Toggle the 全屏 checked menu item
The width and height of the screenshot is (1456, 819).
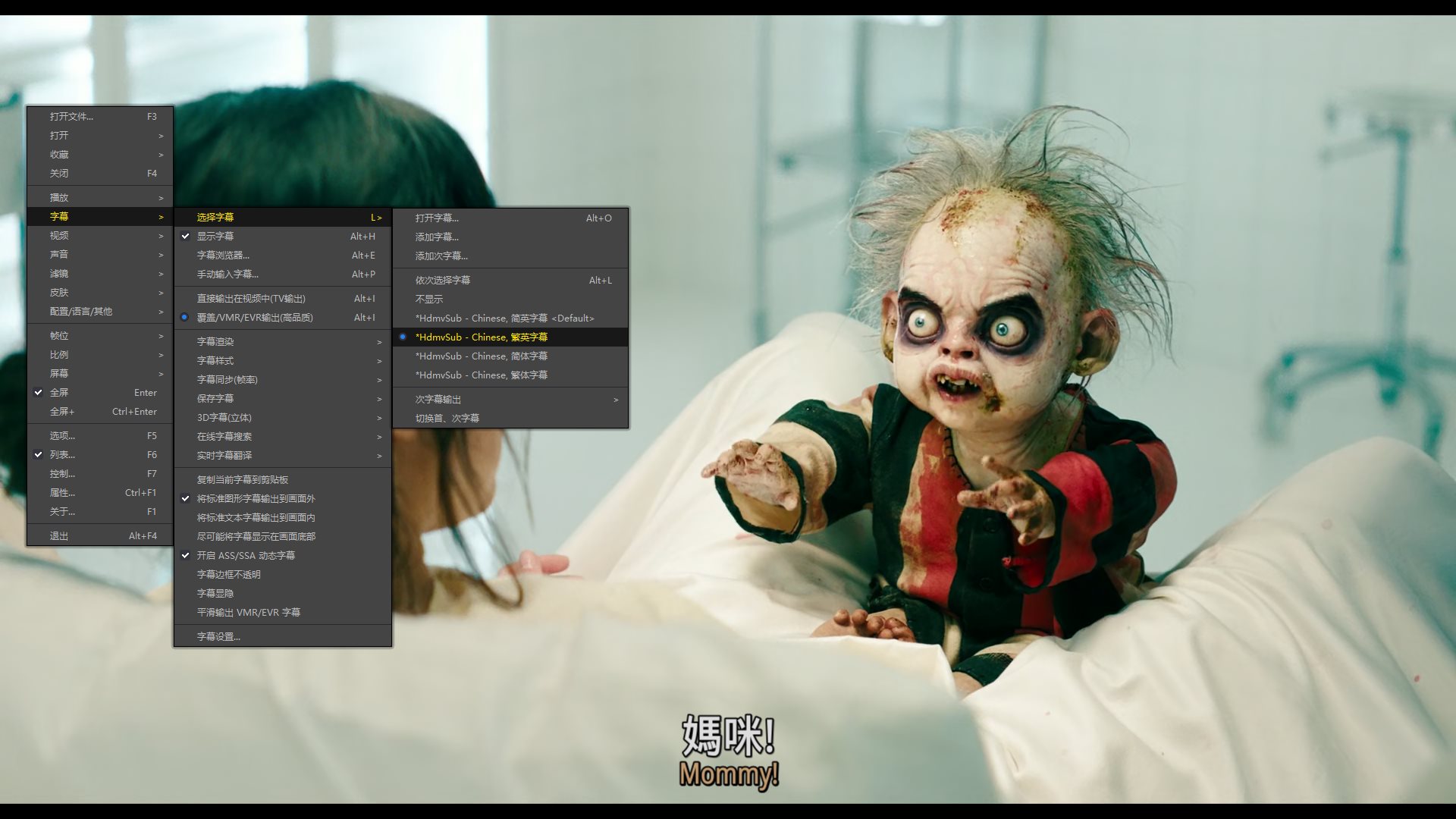click(x=59, y=392)
